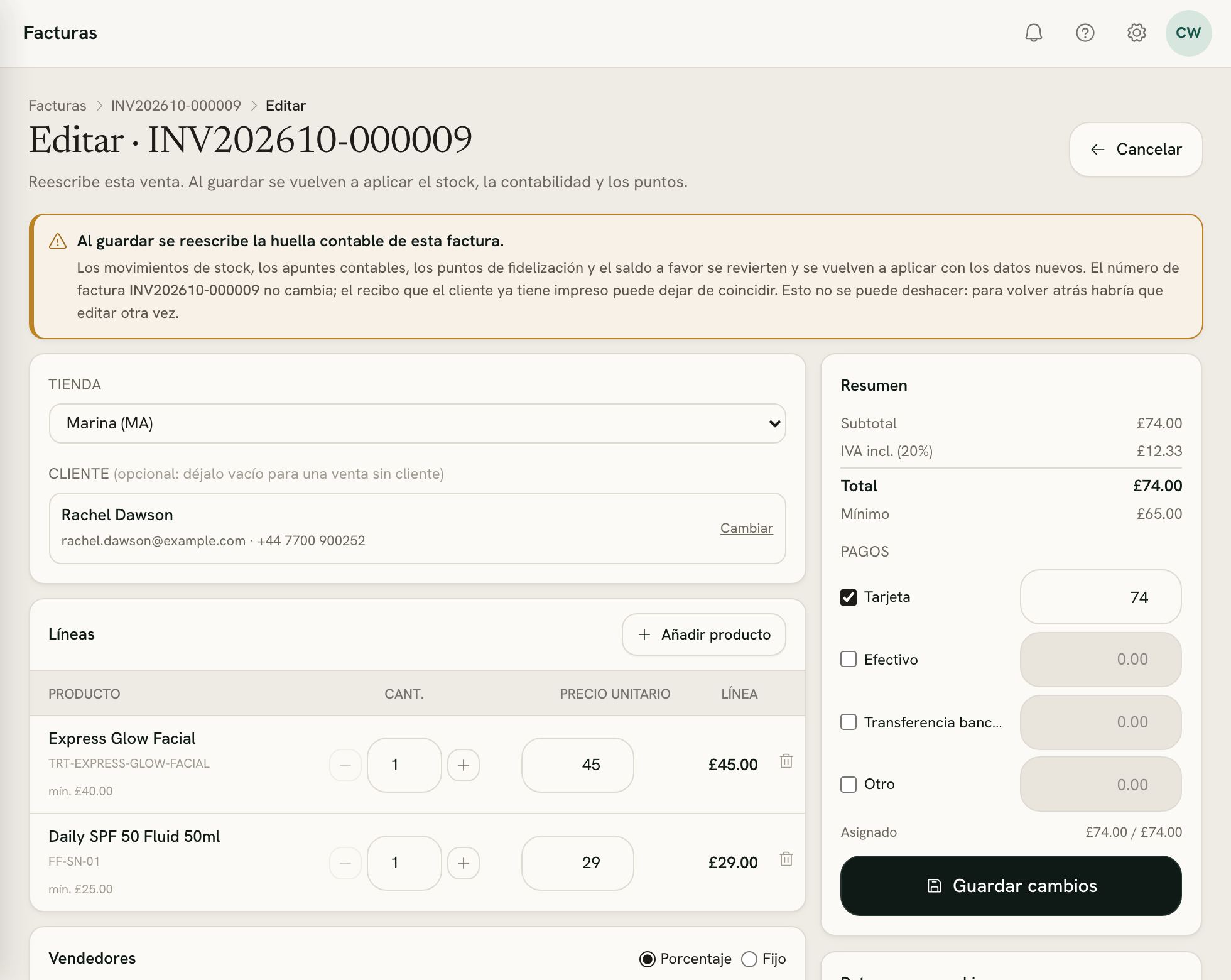
Task: Edit Daily SPF 50 Fluid unit price
Action: [578, 863]
